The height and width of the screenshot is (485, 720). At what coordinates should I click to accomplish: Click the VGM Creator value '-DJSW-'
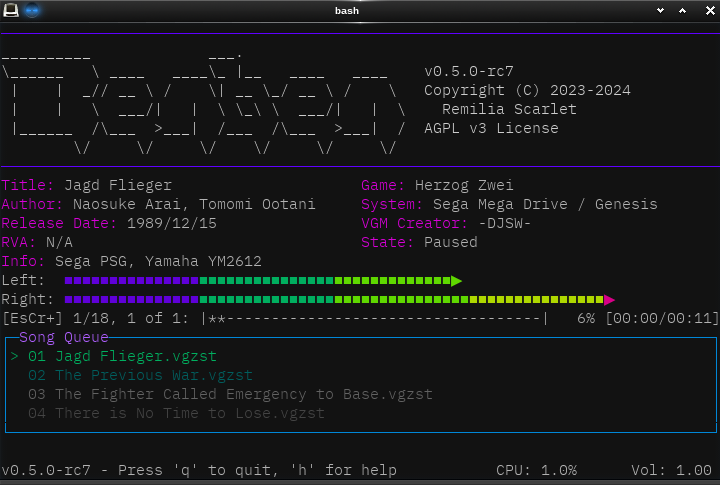pyautogui.click(x=505, y=223)
